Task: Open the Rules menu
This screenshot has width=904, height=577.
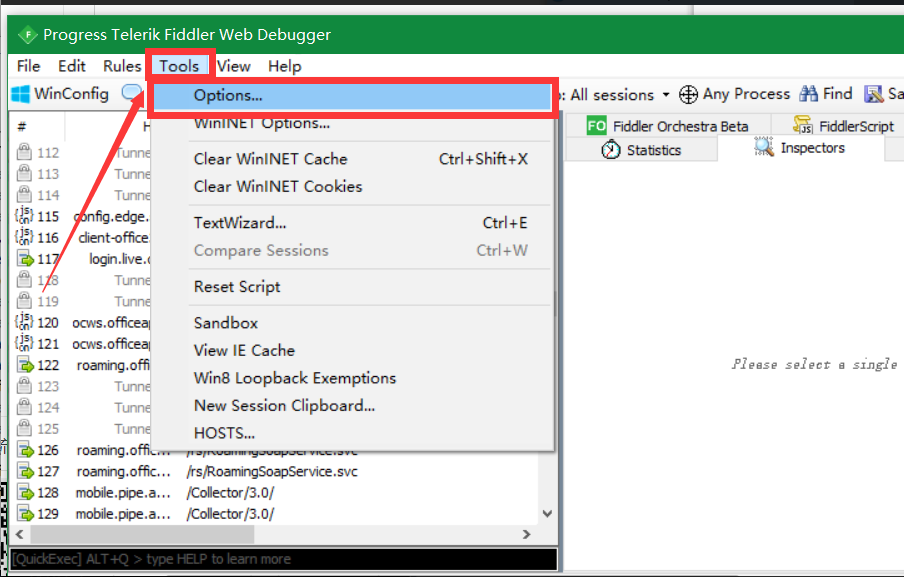Action: [122, 66]
